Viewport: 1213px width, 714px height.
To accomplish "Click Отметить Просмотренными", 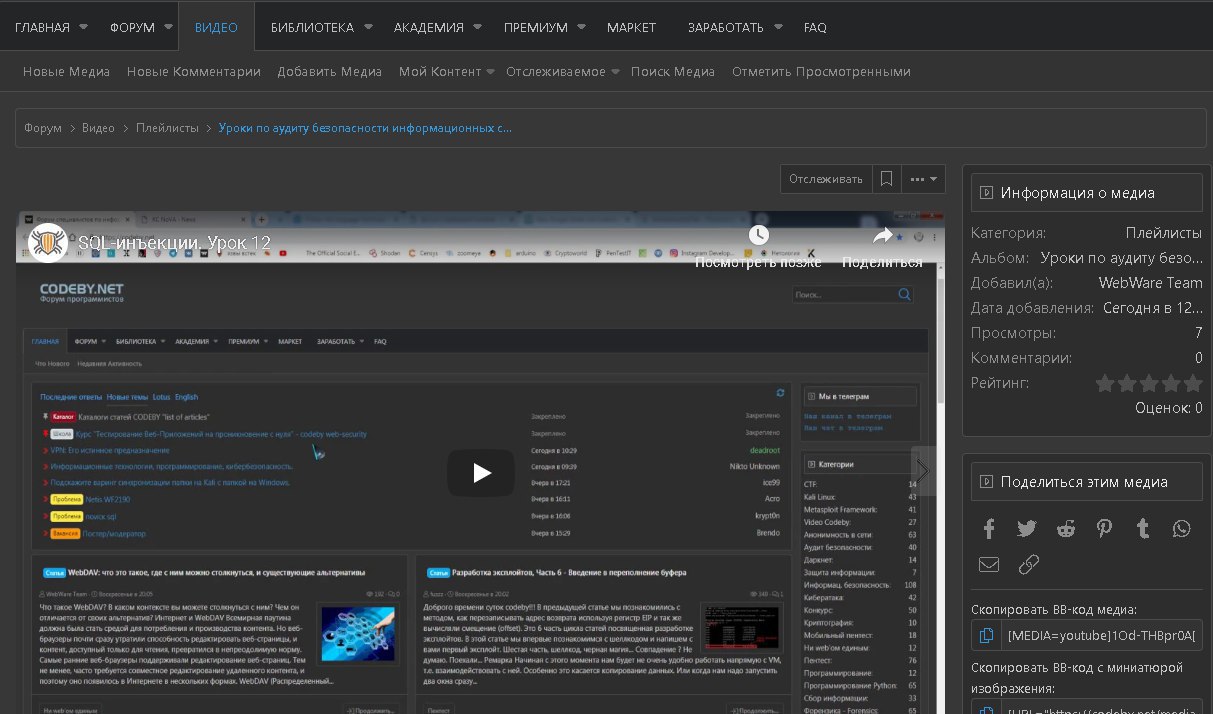I will point(821,72).
